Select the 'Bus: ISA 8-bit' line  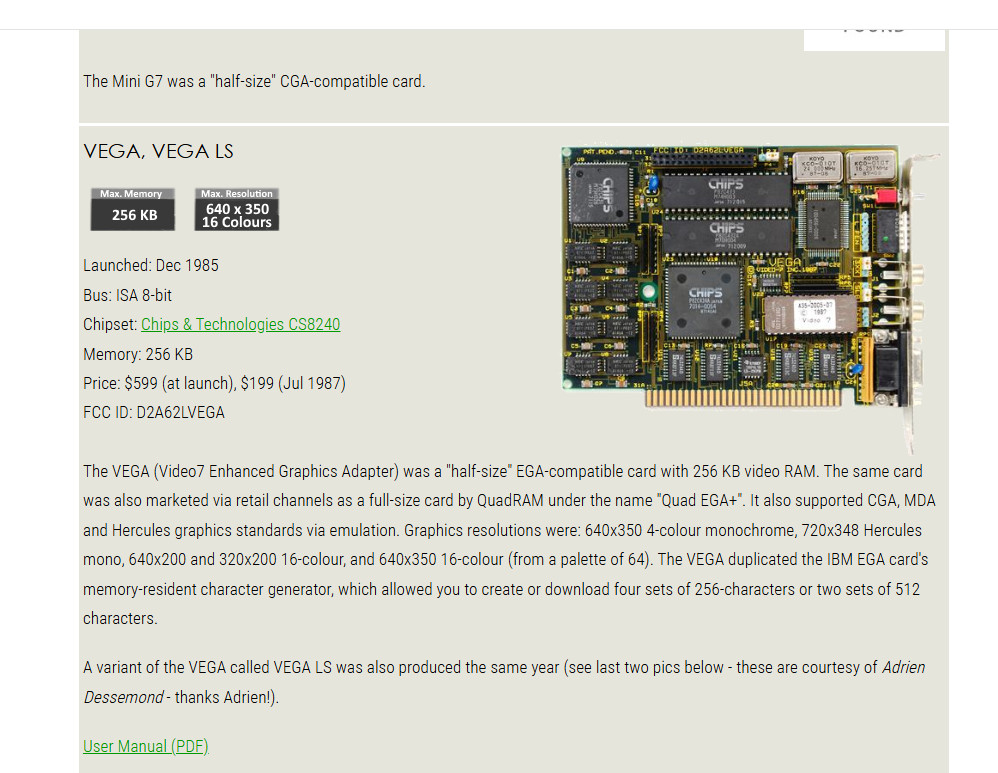(x=127, y=295)
